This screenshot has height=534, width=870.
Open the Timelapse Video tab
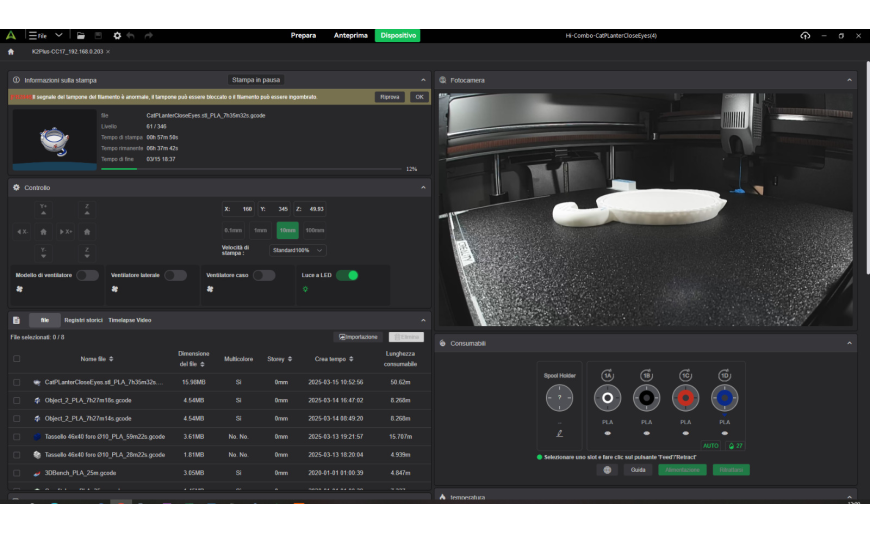click(x=130, y=320)
